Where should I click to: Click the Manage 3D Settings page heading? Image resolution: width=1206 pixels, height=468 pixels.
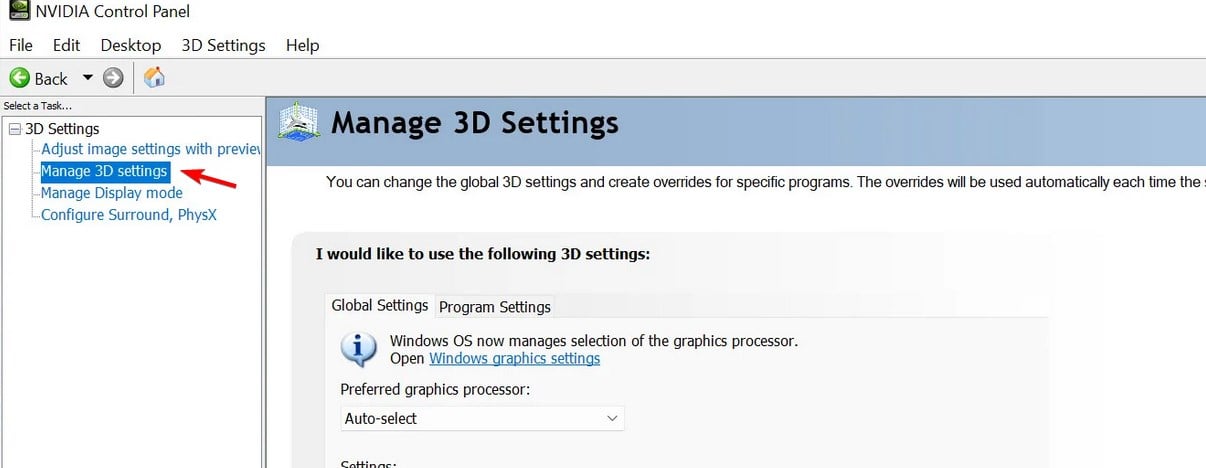click(475, 123)
